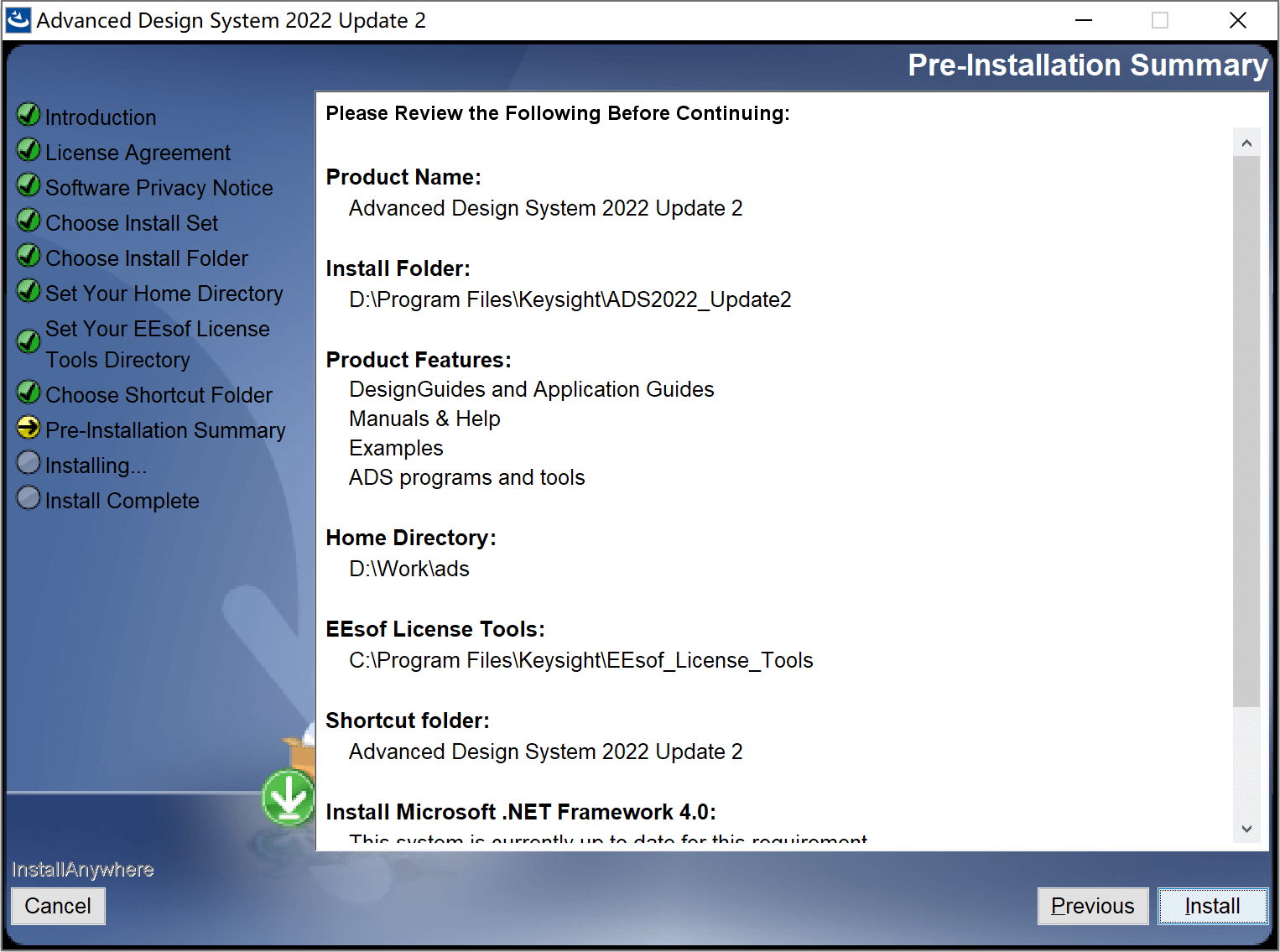
Task: Click the scrollbar up arrow in summary panel
Action: click(x=1246, y=143)
